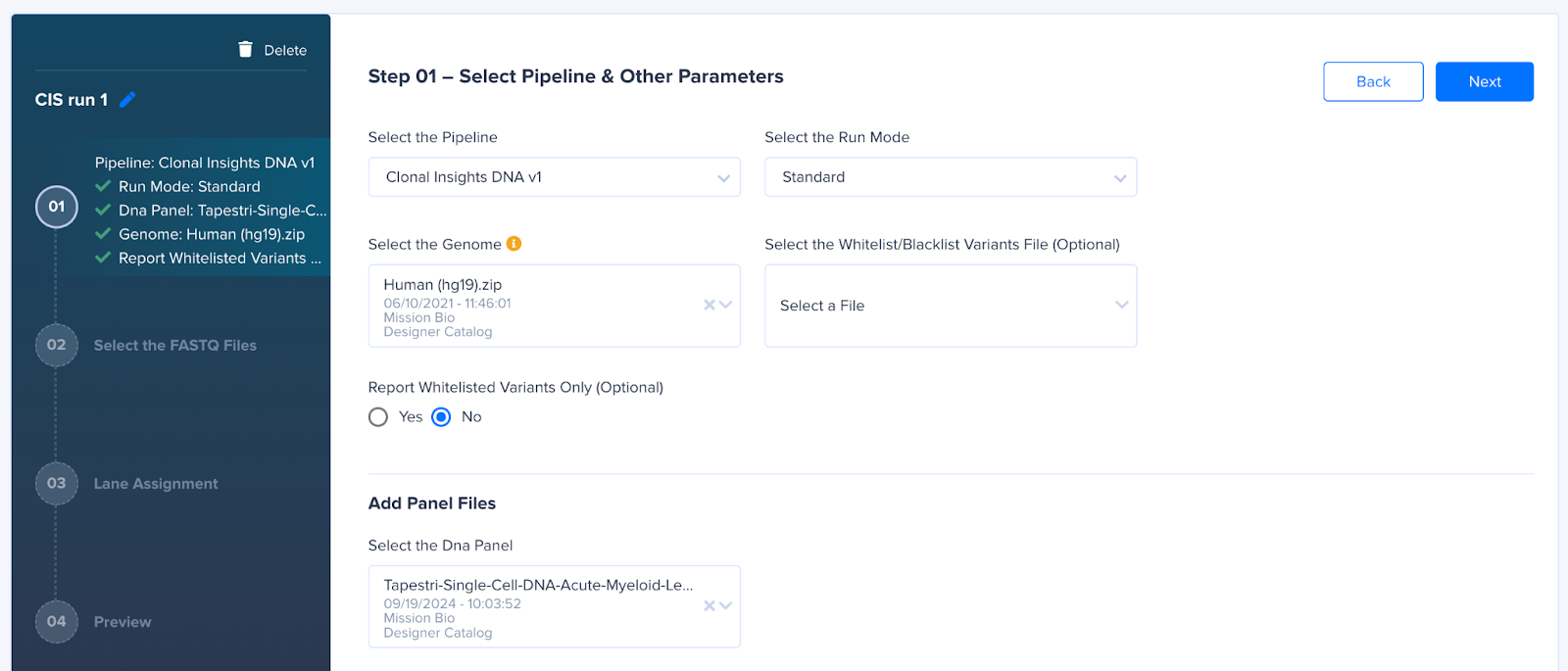The height and width of the screenshot is (671, 1568).
Task: Go to Preview step
Action: tap(122, 621)
